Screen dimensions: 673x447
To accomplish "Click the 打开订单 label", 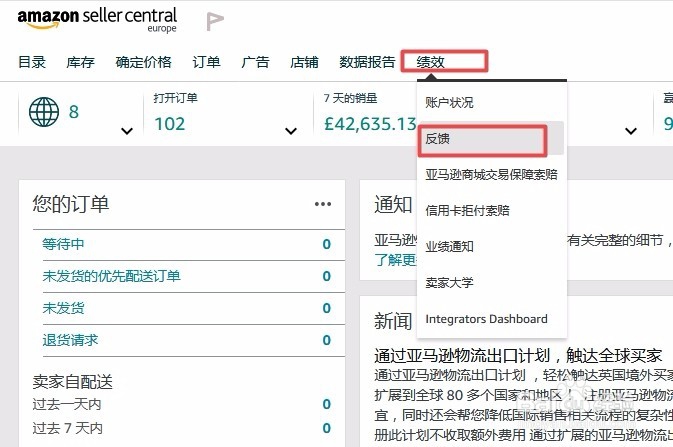I will (x=176, y=98).
